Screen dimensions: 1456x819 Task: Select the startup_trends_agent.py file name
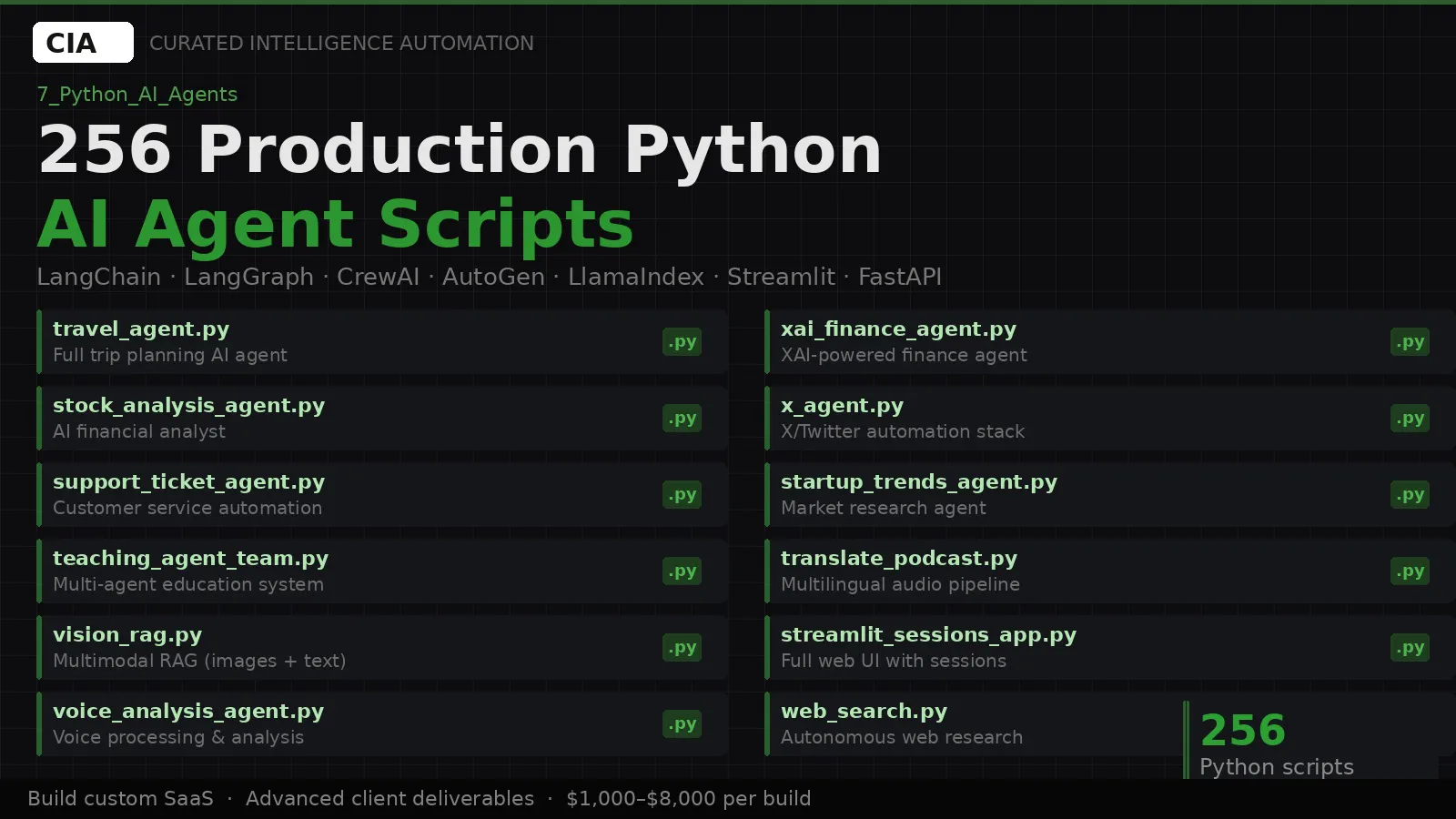[919, 482]
